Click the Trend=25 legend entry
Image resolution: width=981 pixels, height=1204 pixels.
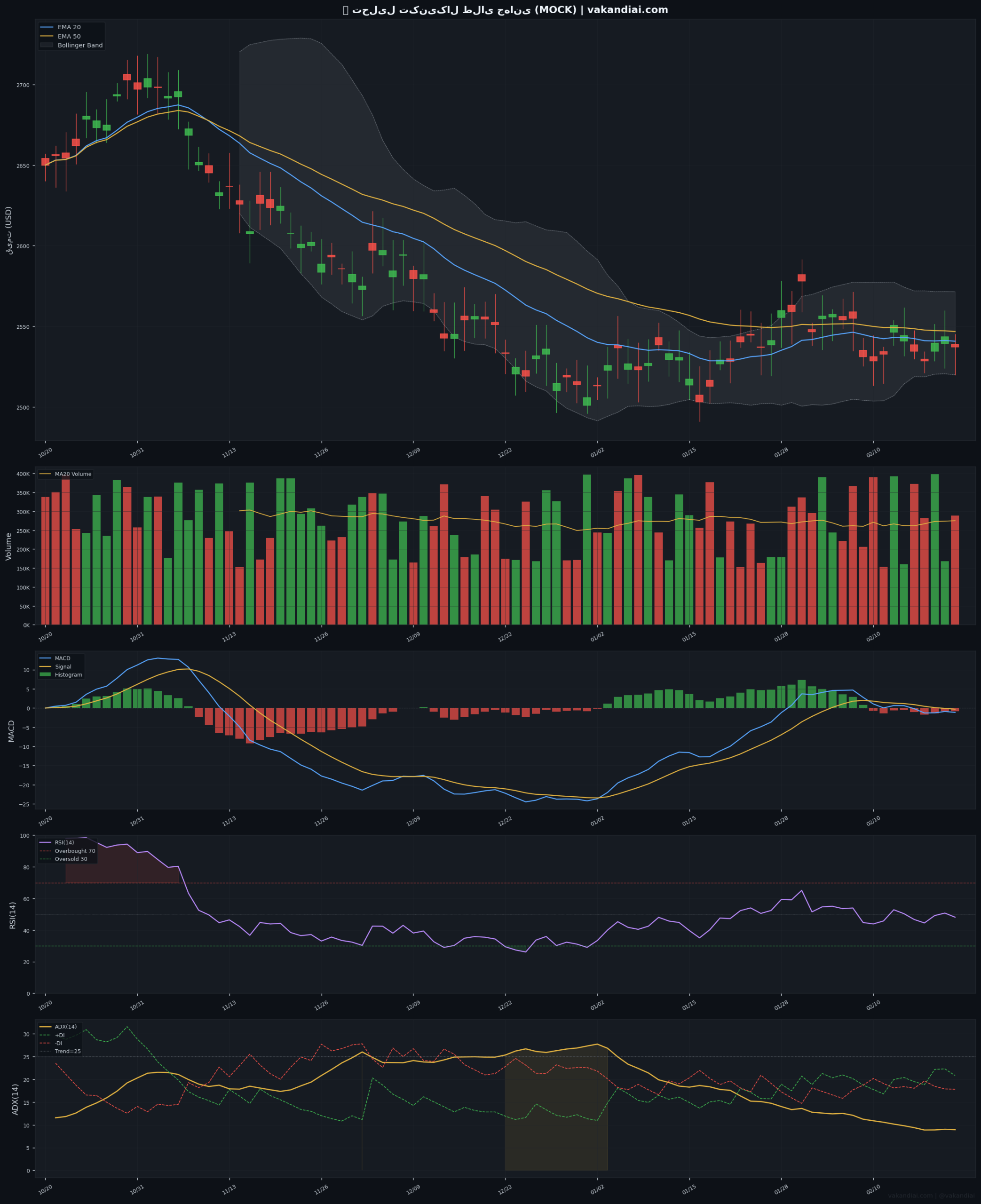[61, 1051]
